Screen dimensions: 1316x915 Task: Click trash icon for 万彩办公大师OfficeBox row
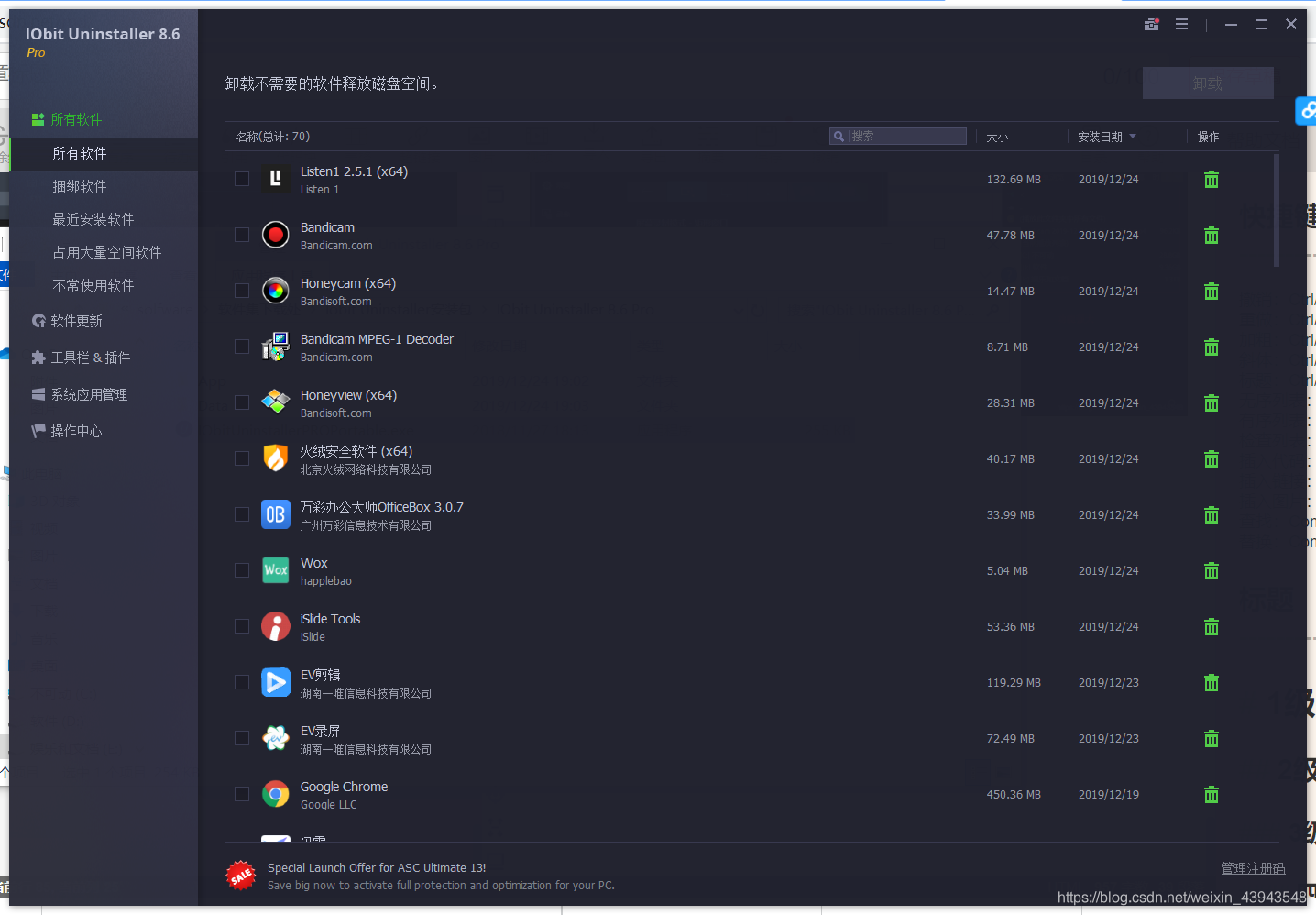pyautogui.click(x=1212, y=515)
